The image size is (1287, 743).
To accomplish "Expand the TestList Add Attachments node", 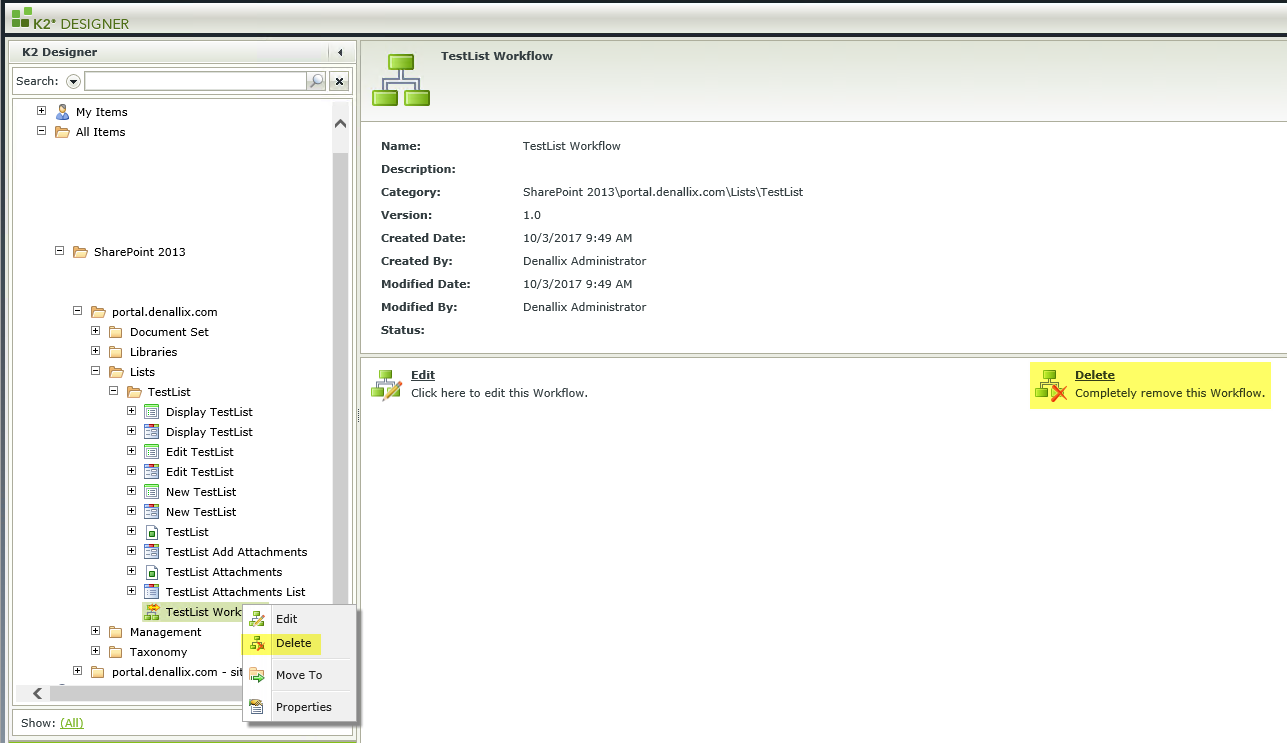I will point(131,551).
